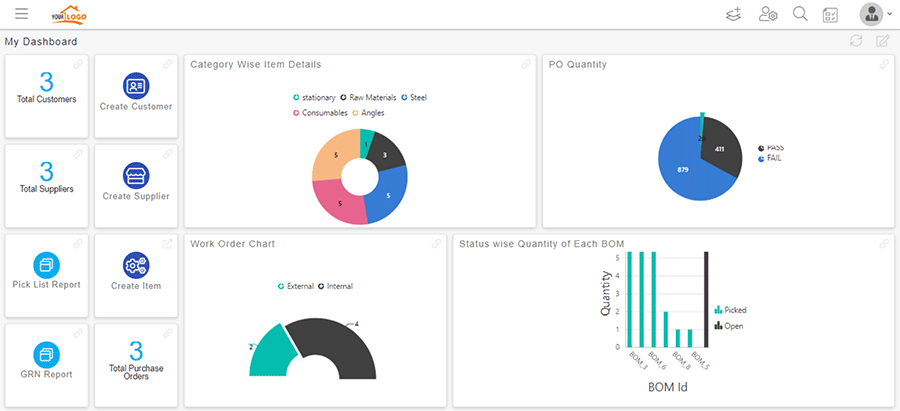
Task: Open the Create Customer label link
Action: tap(136, 106)
